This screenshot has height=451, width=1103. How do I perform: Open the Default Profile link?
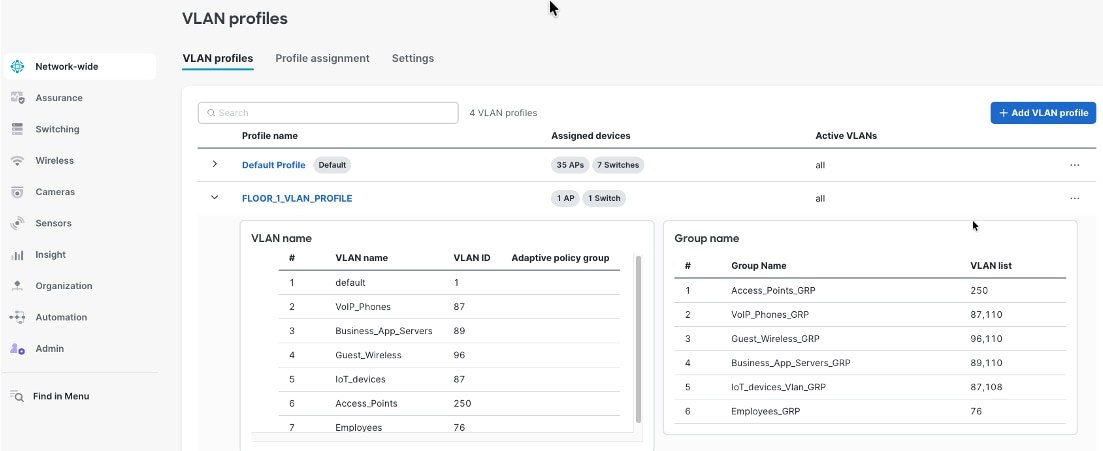click(273, 165)
